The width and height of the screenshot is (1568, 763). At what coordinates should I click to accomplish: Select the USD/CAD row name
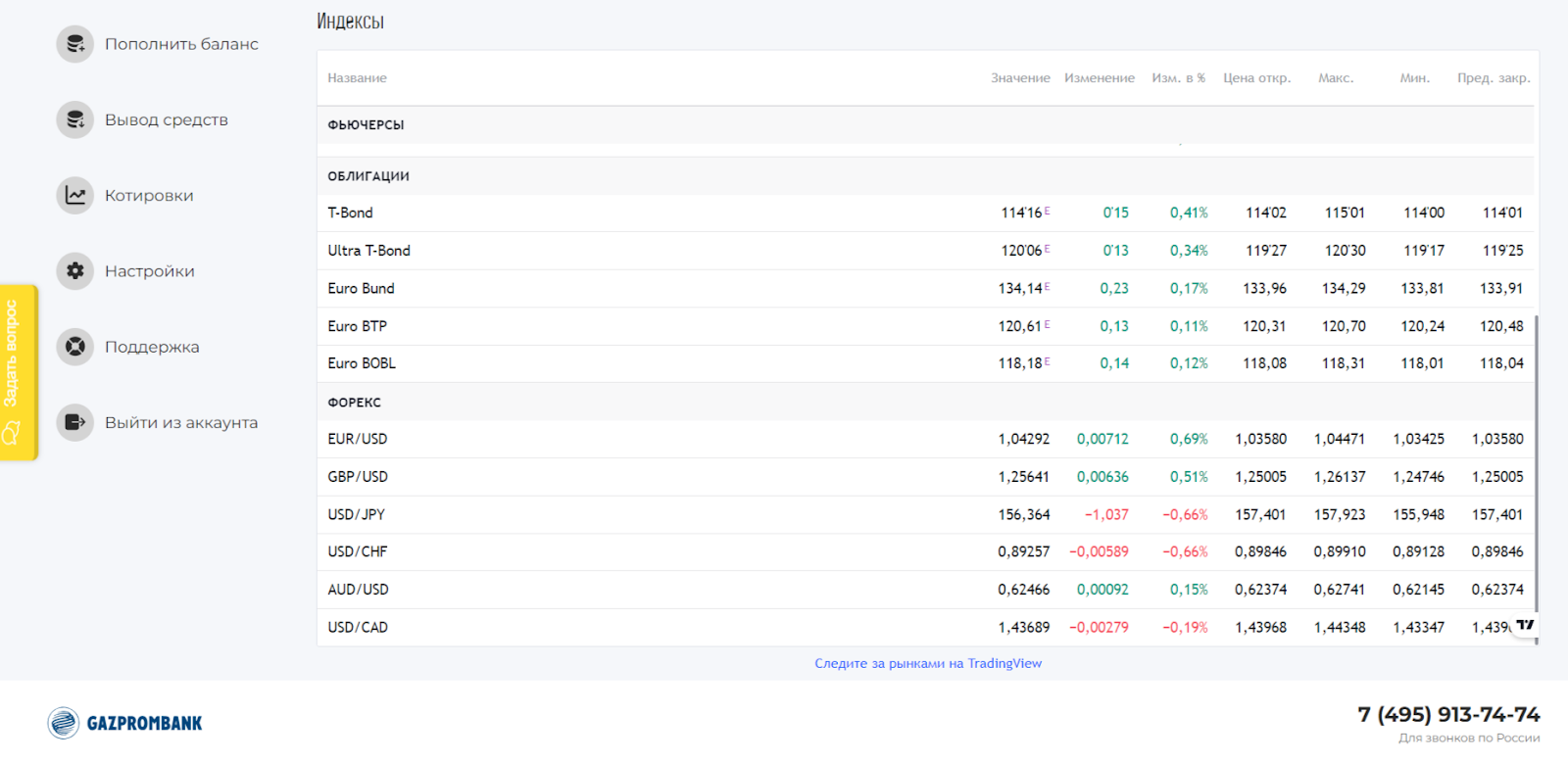[x=358, y=627]
